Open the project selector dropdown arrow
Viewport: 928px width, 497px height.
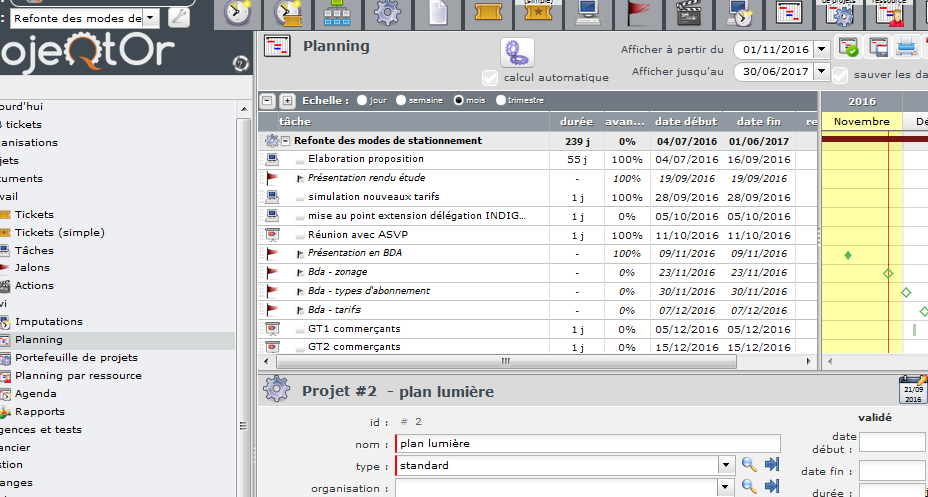click(150, 17)
